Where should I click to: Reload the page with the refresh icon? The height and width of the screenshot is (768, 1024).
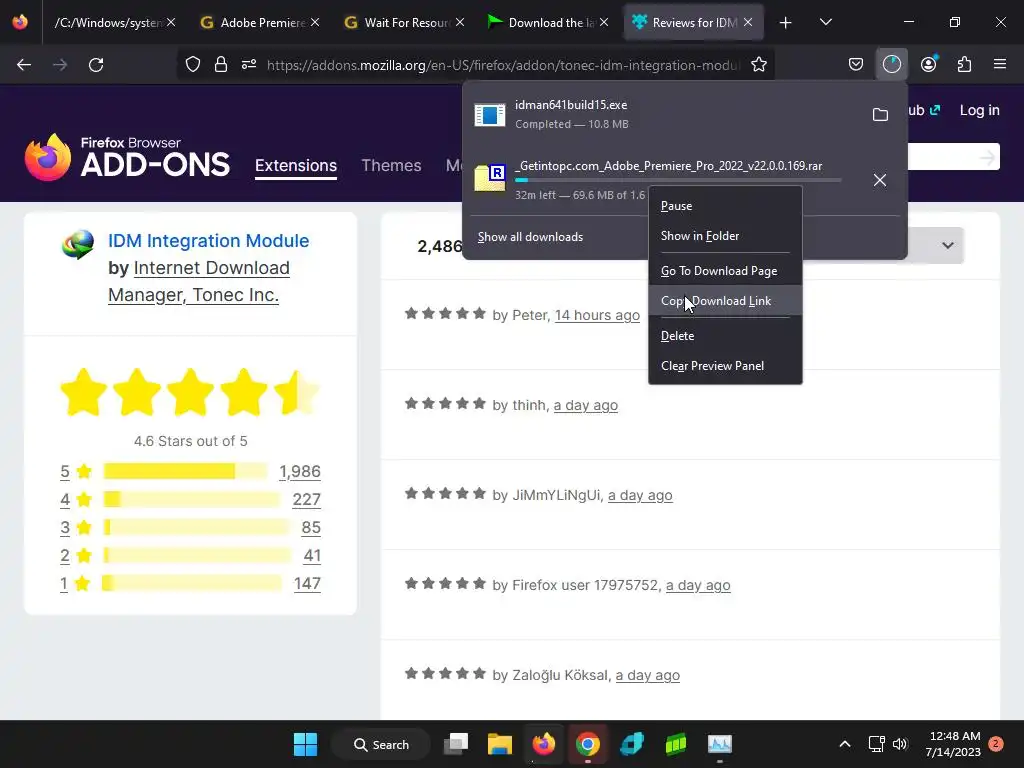pyautogui.click(x=96, y=65)
